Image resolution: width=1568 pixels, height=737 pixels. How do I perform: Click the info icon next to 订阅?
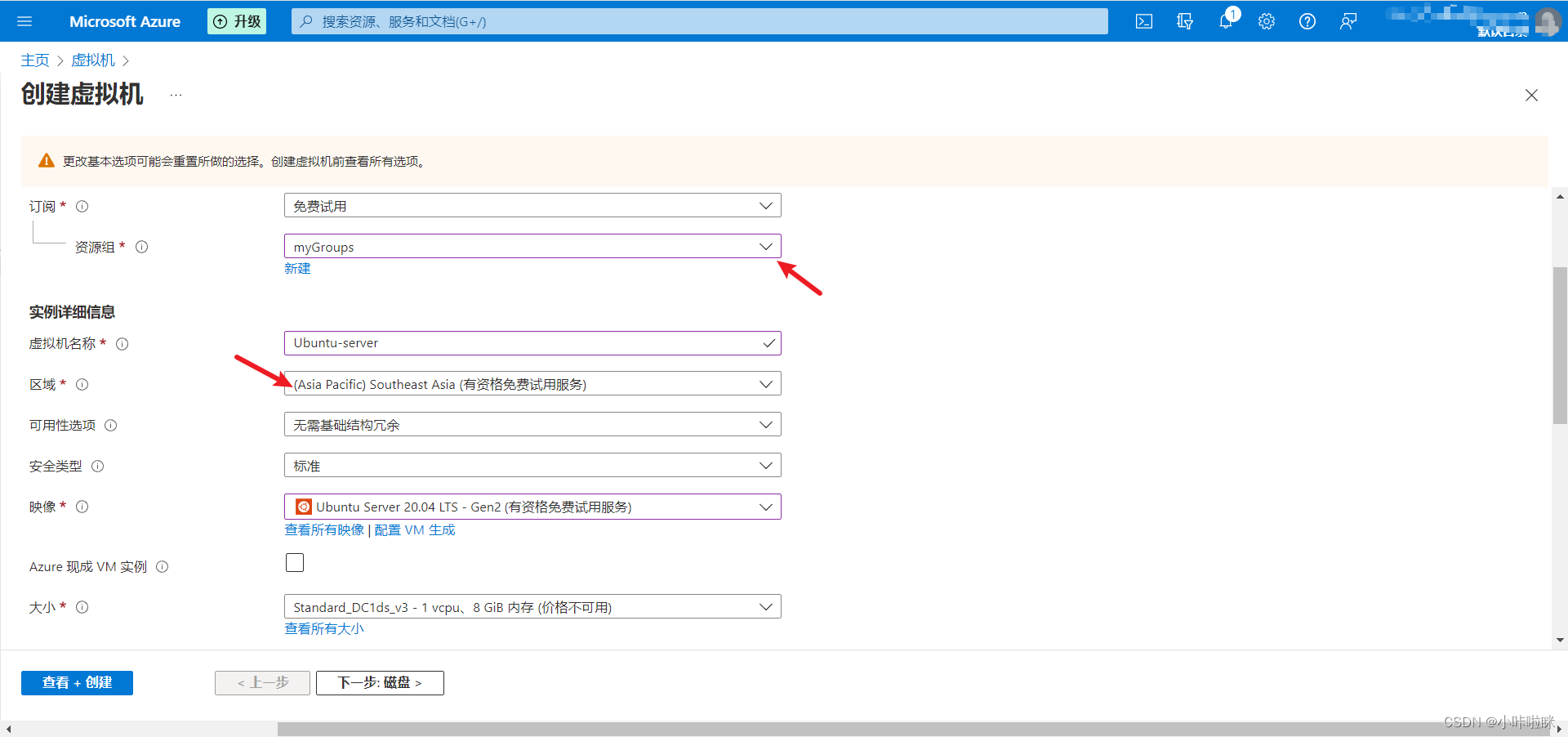[x=82, y=207]
